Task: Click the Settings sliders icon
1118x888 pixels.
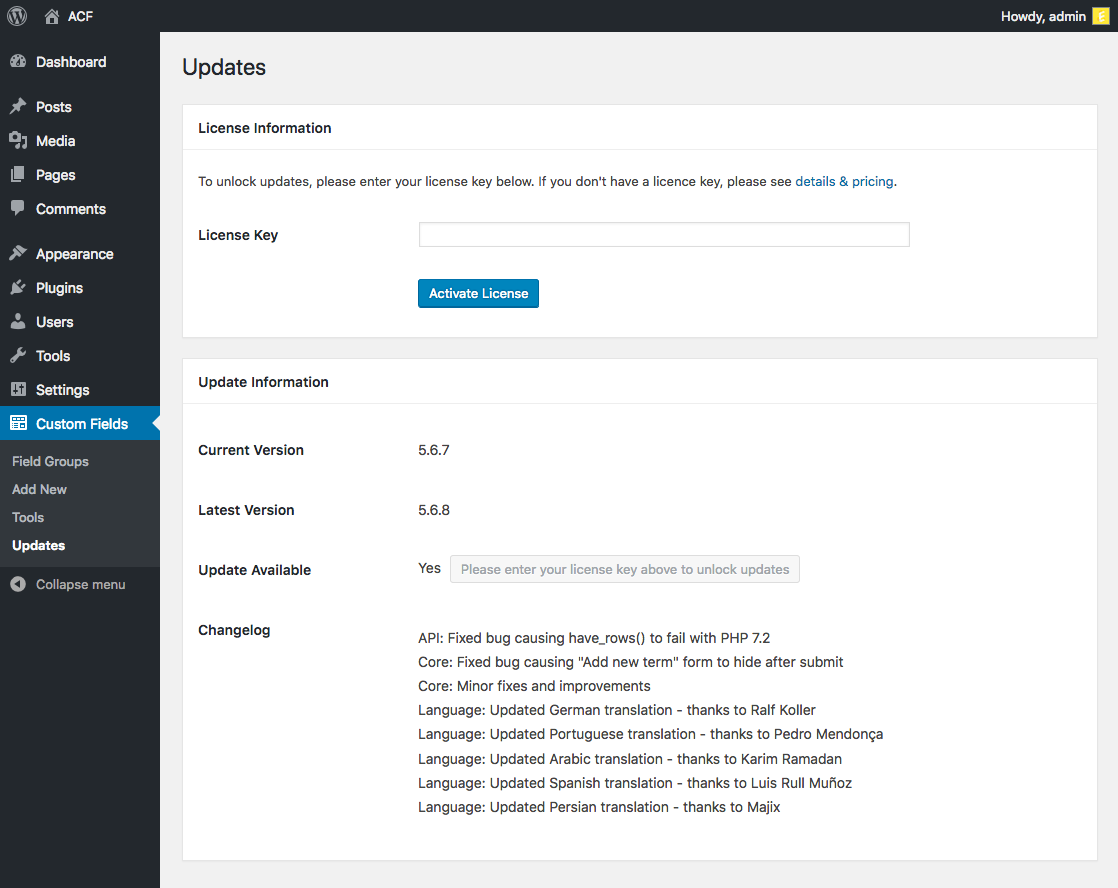Action: (19, 389)
